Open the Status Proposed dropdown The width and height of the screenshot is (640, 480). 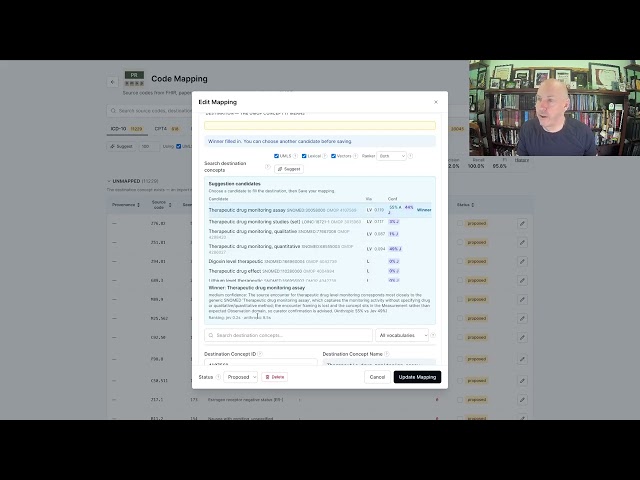(x=240, y=377)
